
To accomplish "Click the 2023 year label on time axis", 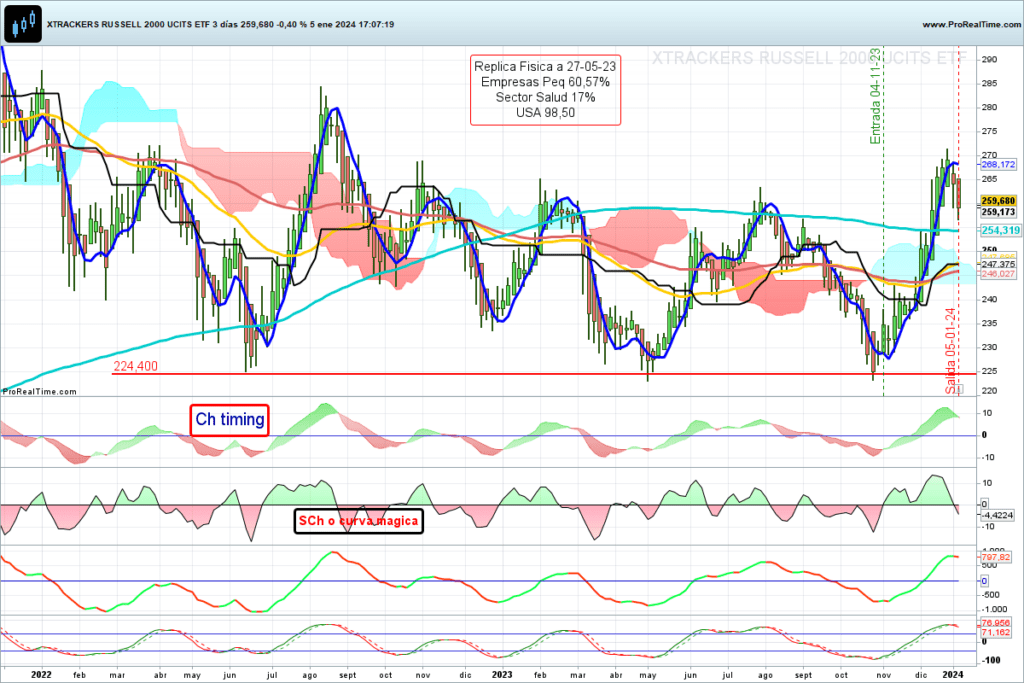I will point(502,675).
